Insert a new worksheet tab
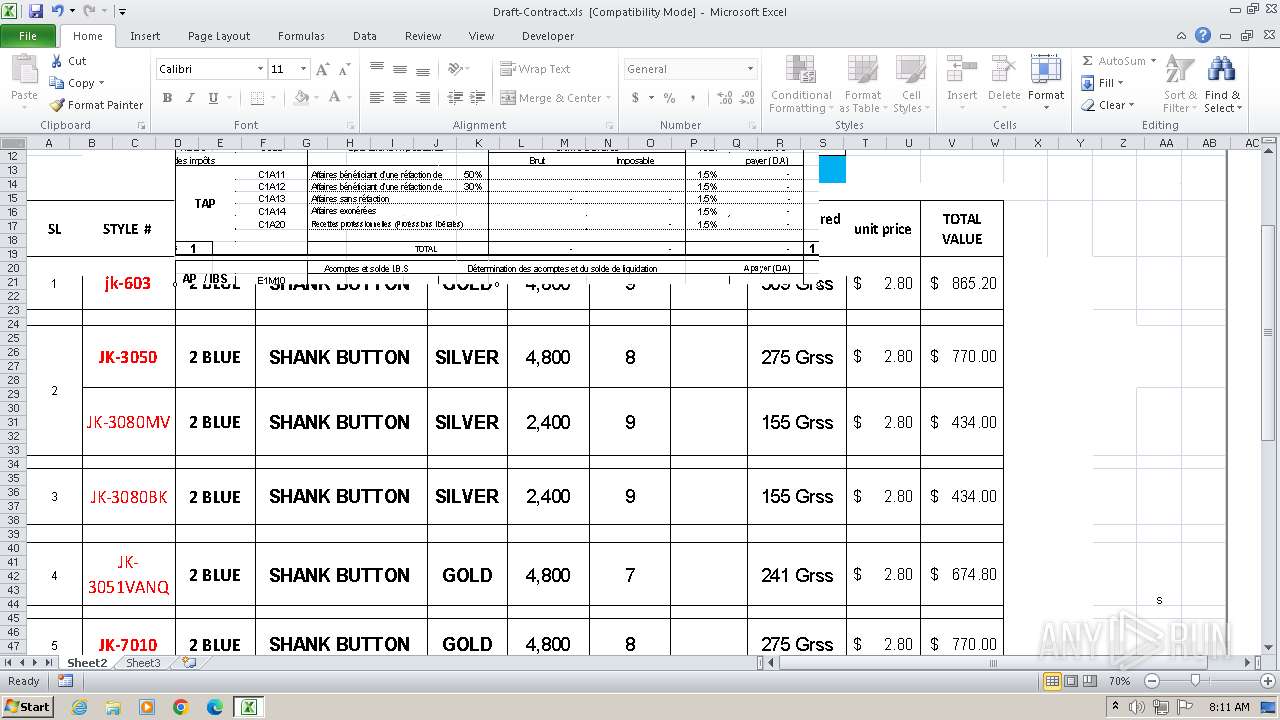 (188, 662)
